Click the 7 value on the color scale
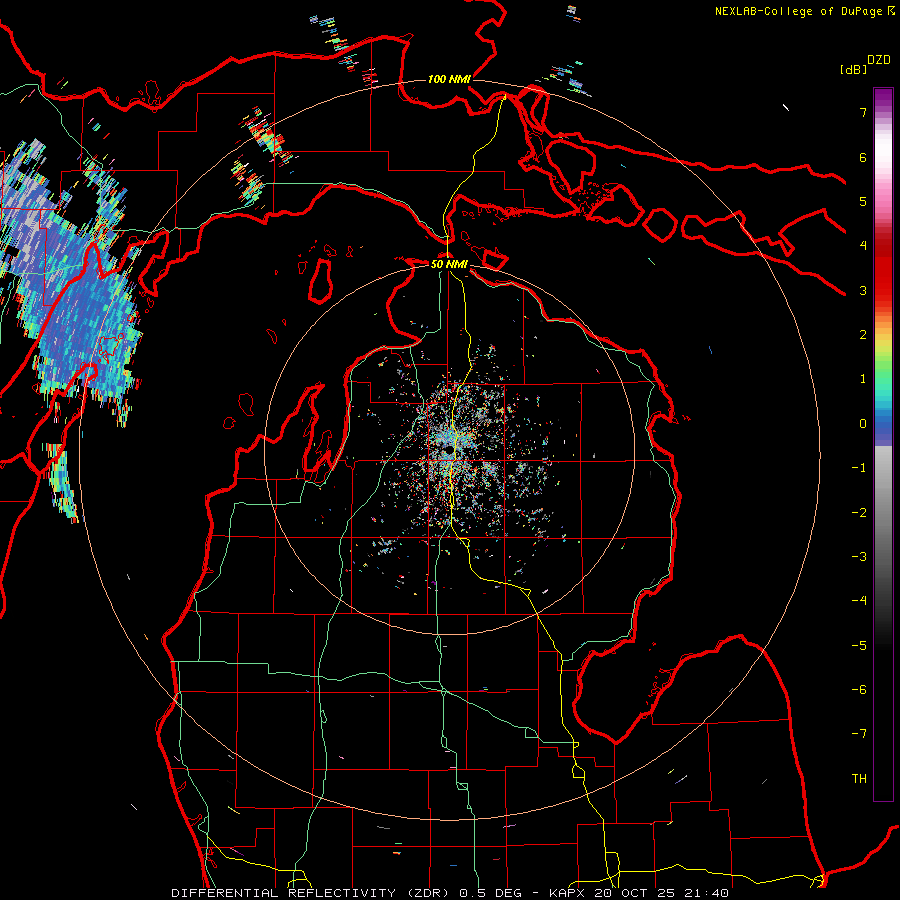Viewport: 900px width, 900px height. click(x=863, y=112)
